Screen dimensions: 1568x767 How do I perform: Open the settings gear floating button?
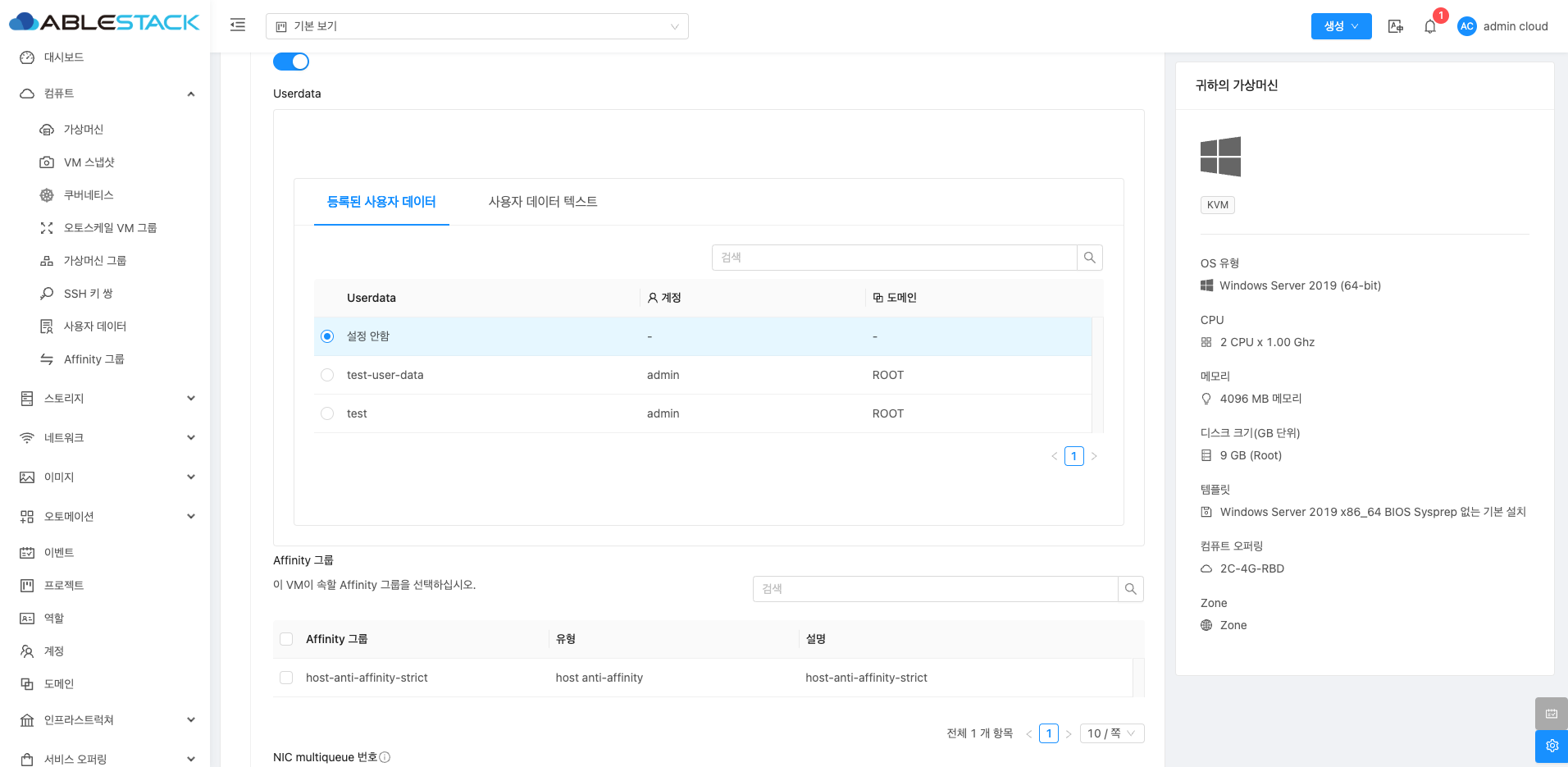click(x=1551, y=746)
